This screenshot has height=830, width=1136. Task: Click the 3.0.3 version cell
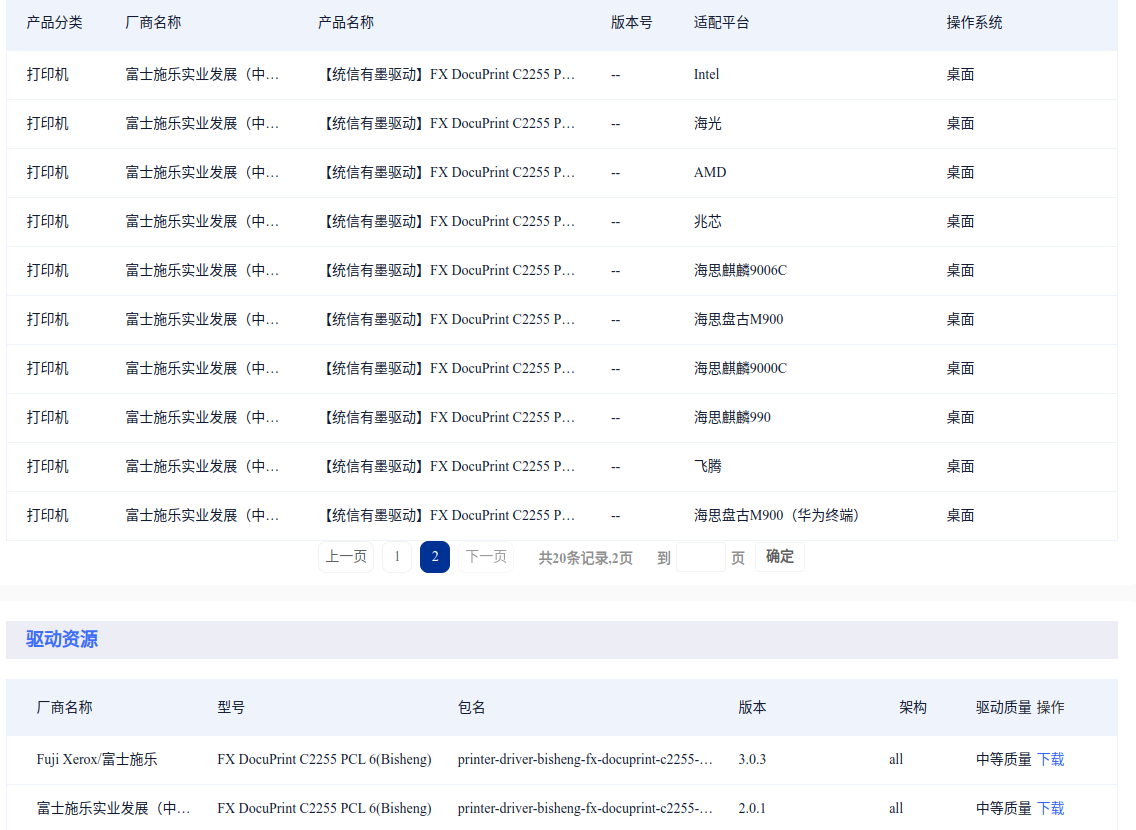(x=752, y=759)
